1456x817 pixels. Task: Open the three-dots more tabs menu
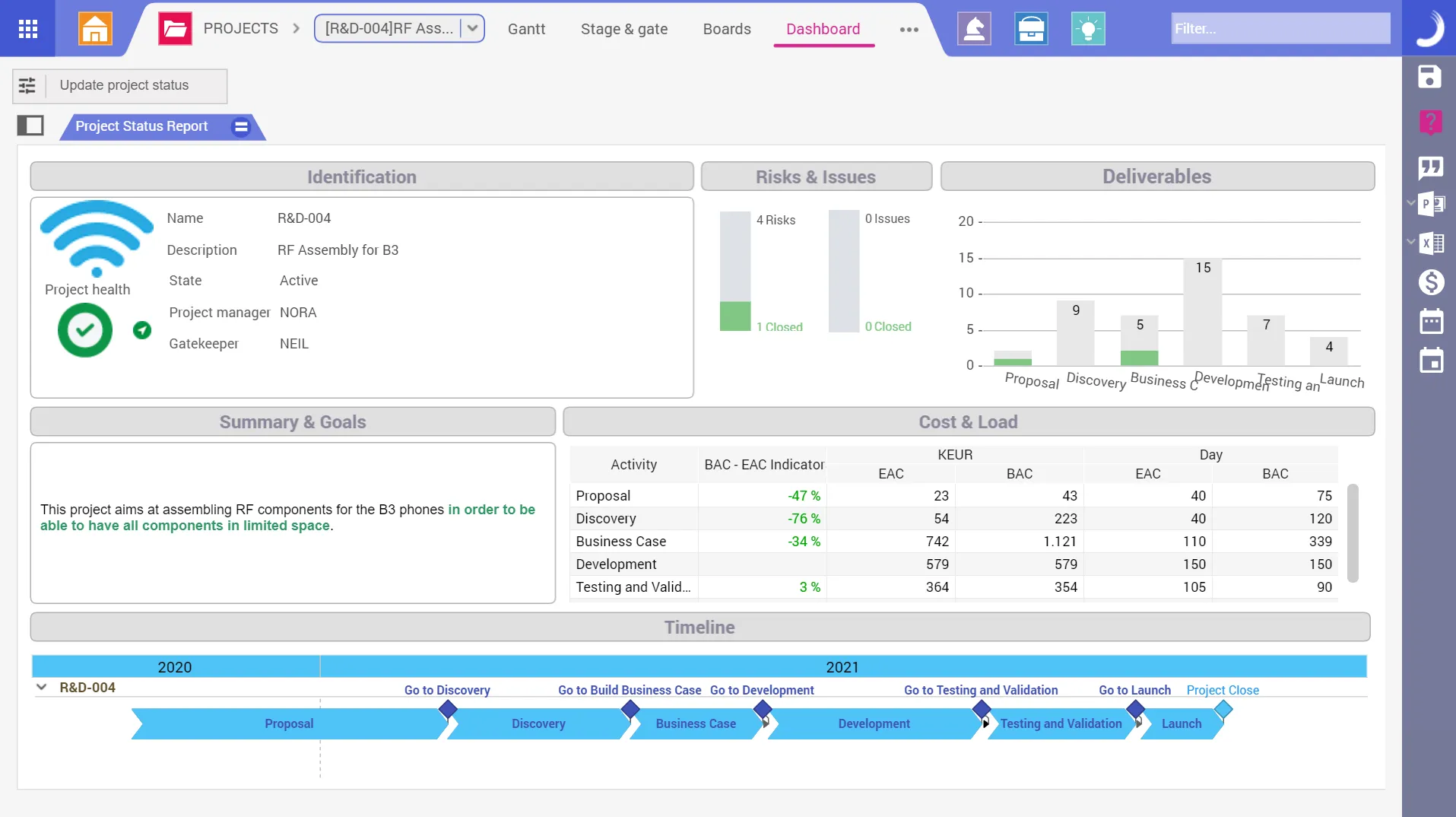pos(909,30)
